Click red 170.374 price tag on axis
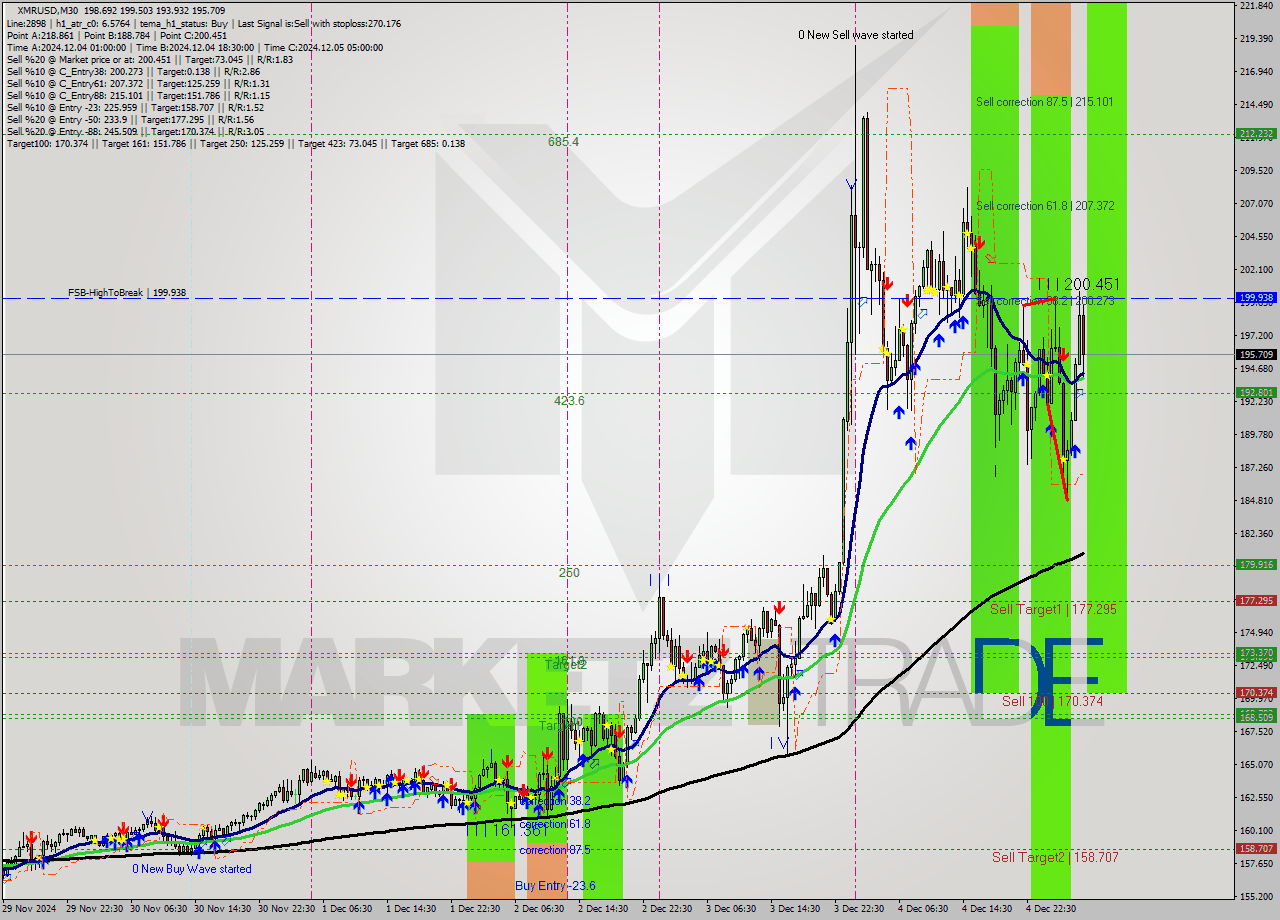The width and height of the screenshot is (1280, 920). coord(1256,693)
